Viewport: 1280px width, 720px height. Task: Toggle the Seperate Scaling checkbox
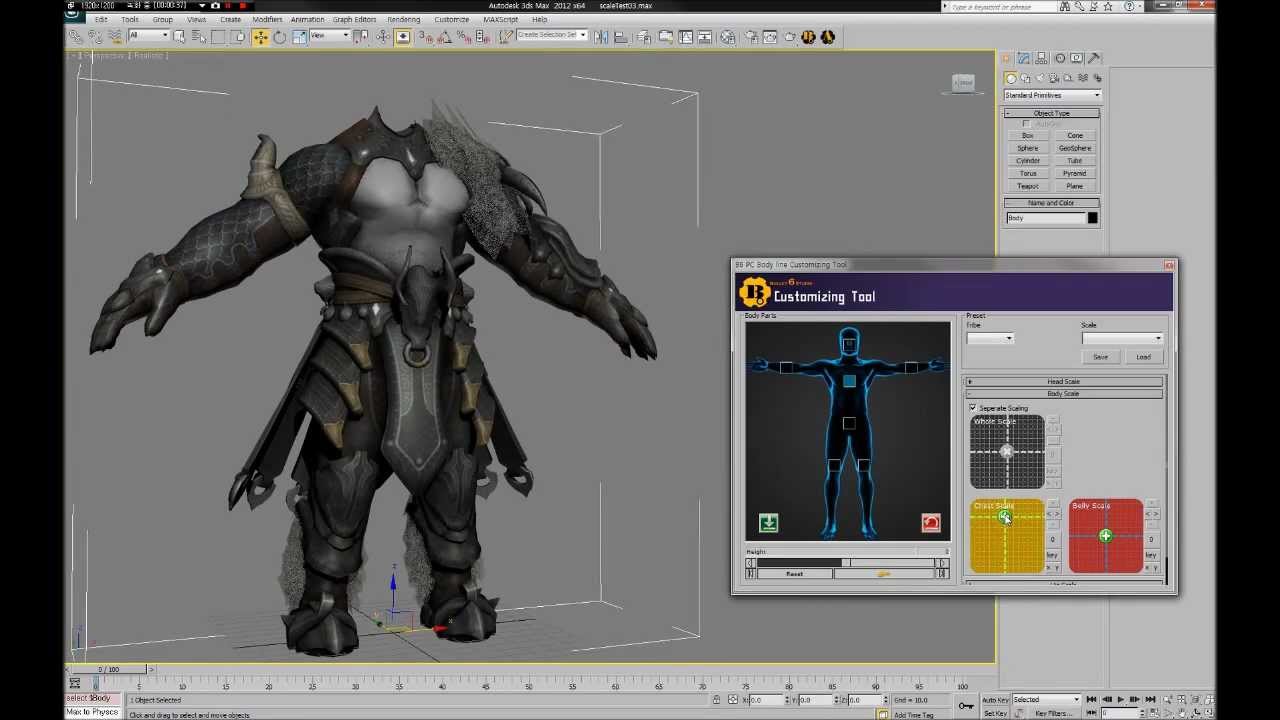973,408
